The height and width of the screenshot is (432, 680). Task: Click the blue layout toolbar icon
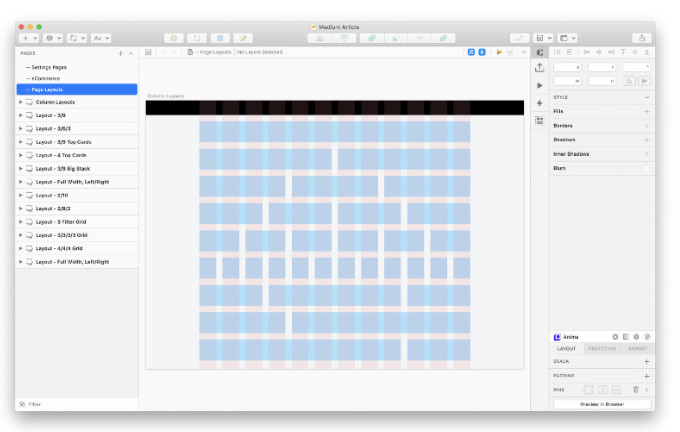(x=220, y=38)
